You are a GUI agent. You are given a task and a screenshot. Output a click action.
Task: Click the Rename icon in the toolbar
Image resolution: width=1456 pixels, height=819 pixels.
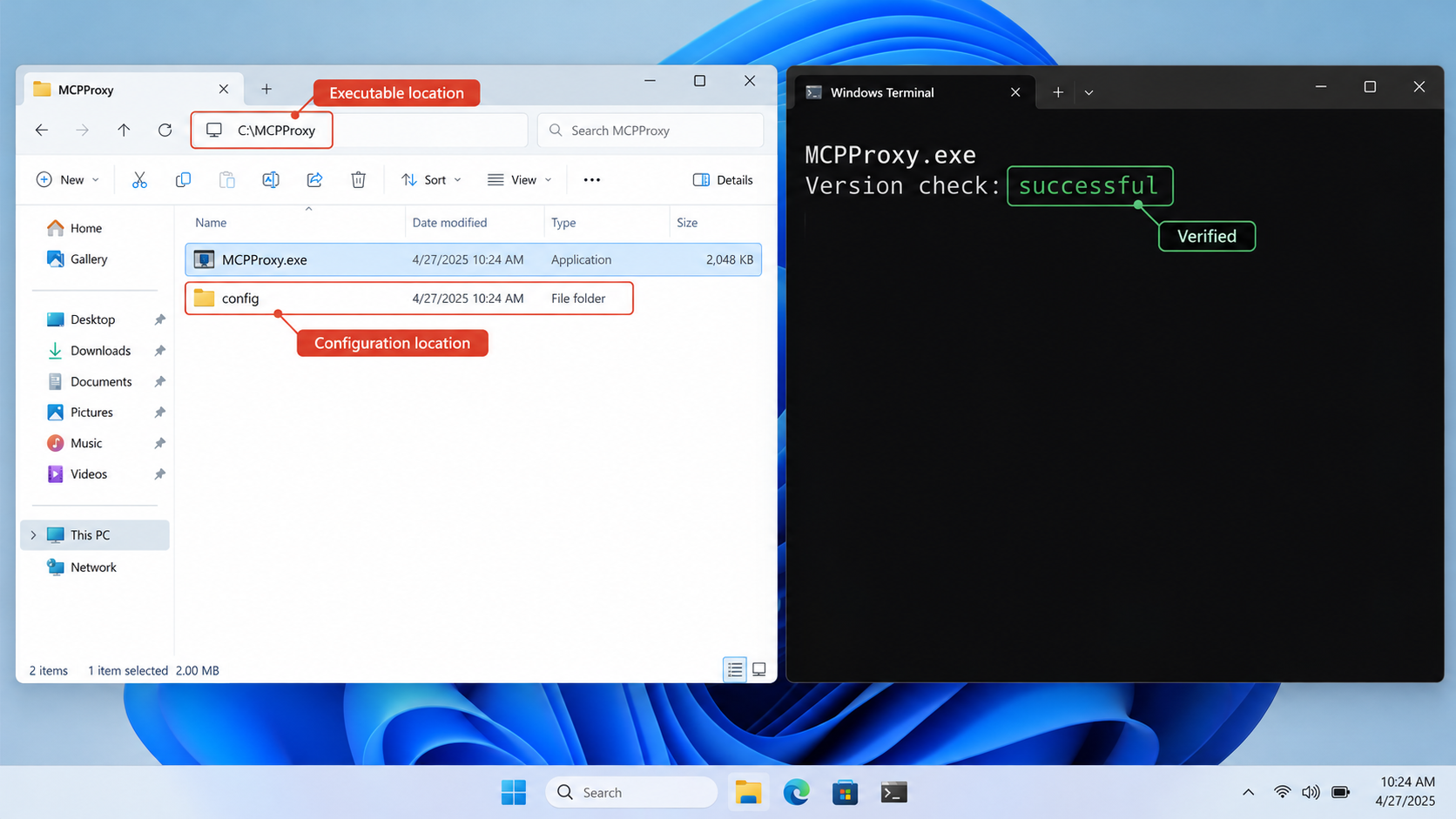click(271, 180)
